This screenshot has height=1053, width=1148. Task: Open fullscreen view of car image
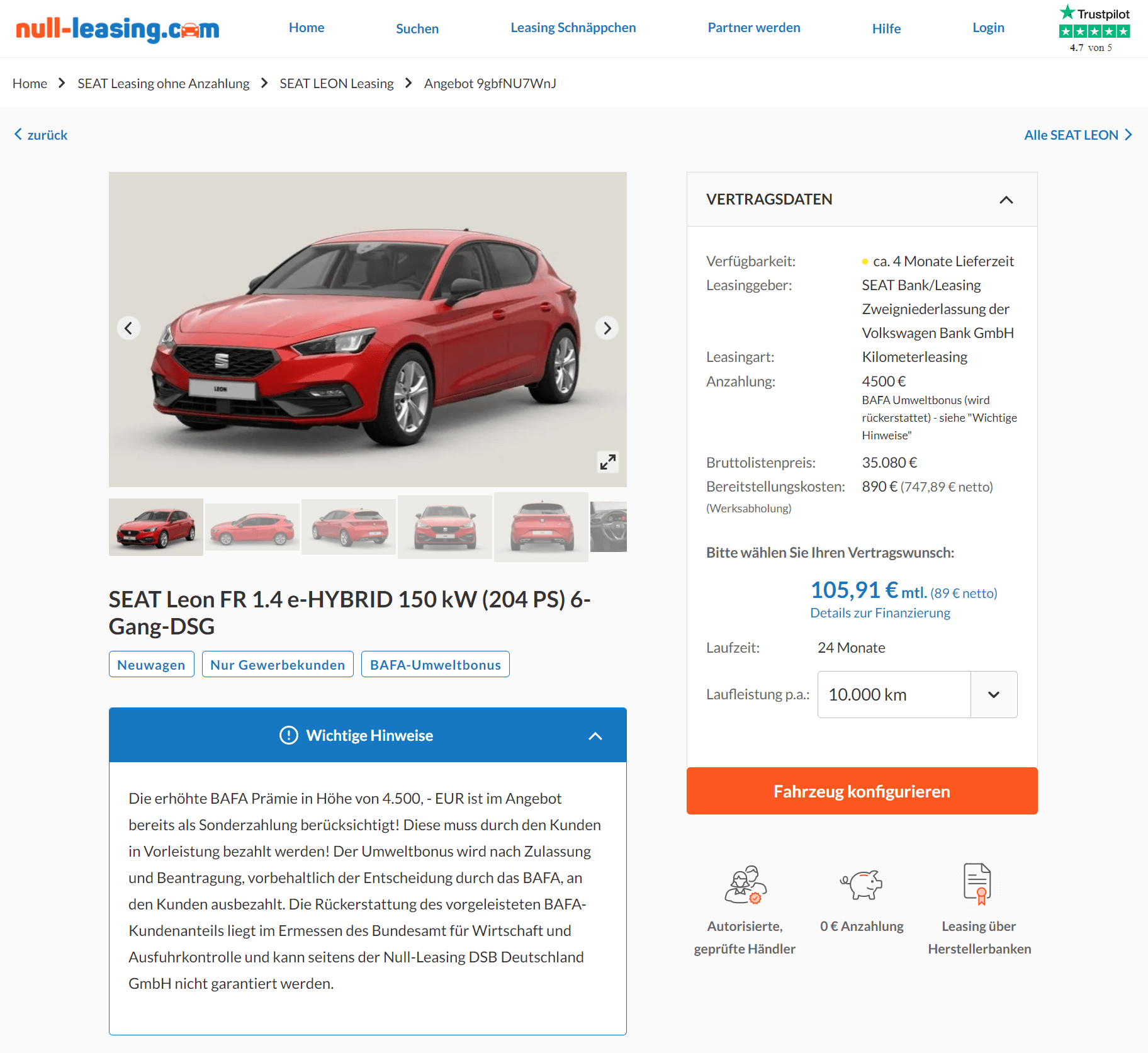pyautogui.click(x=607, y=462)
